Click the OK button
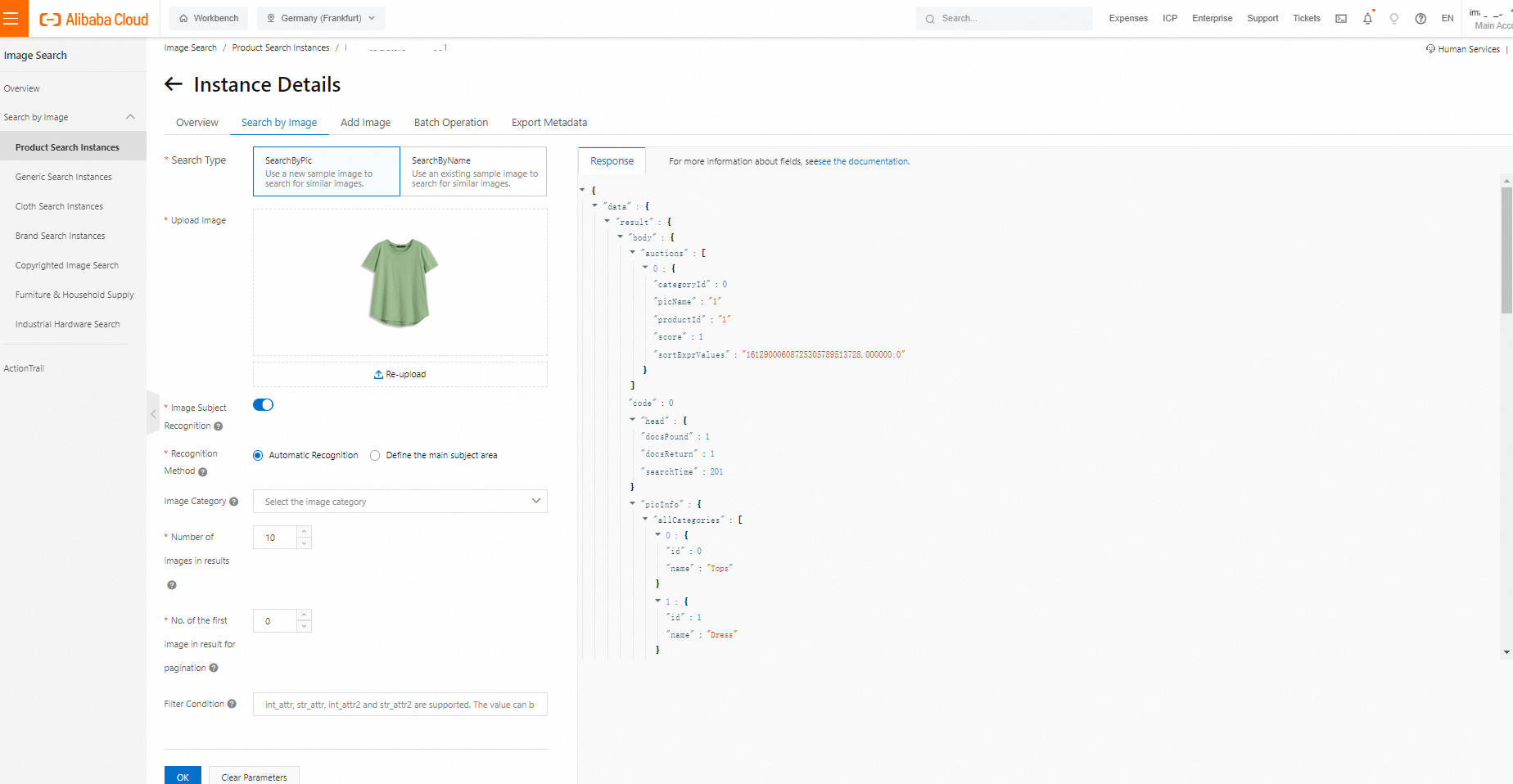The height and width of the screenshot is (784, 1513). [183, 776]
